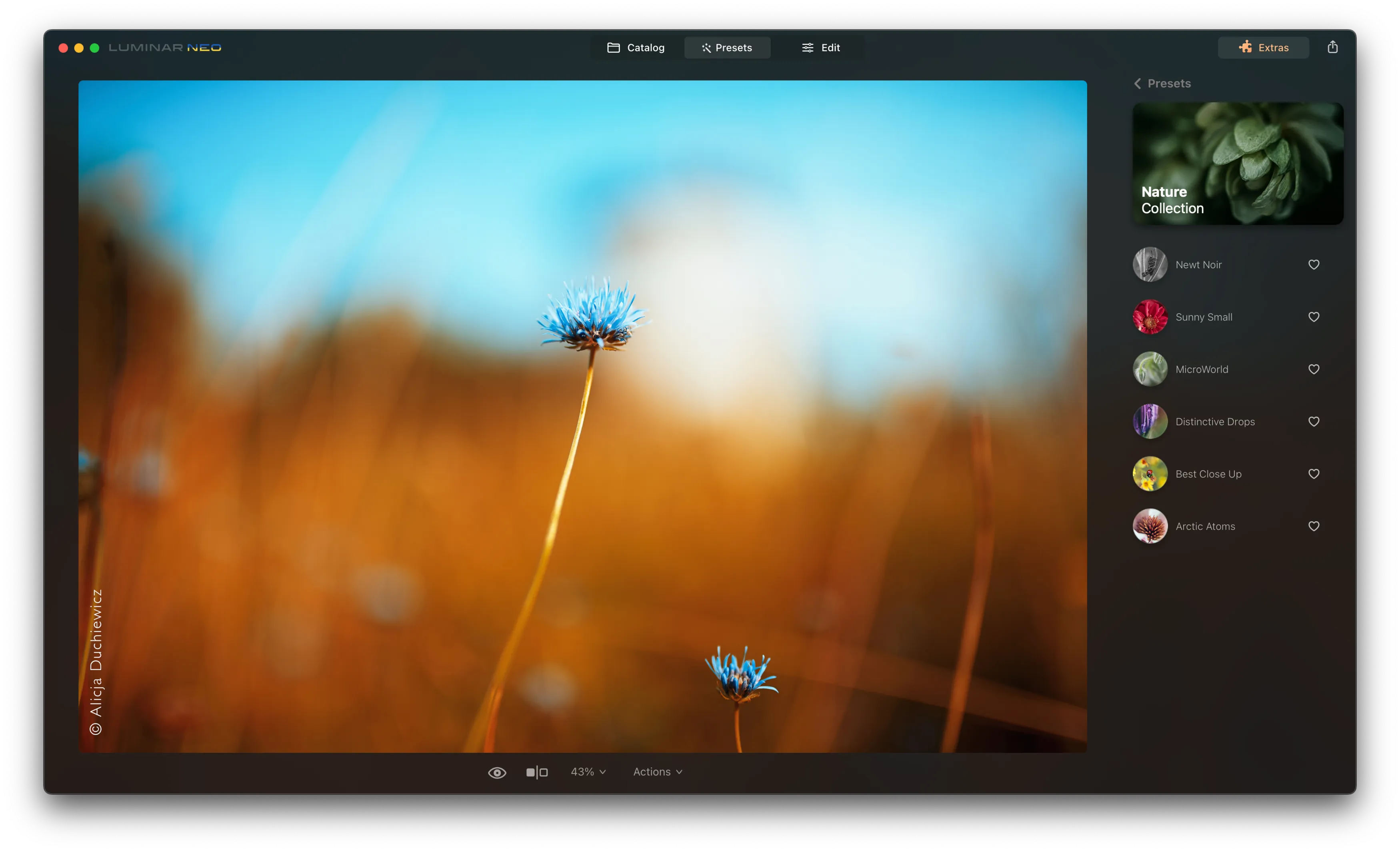Screen dimensions: 1400x852
Task: Click the Arctic Atoms preset thumbnail
Action: (1150, 526)
